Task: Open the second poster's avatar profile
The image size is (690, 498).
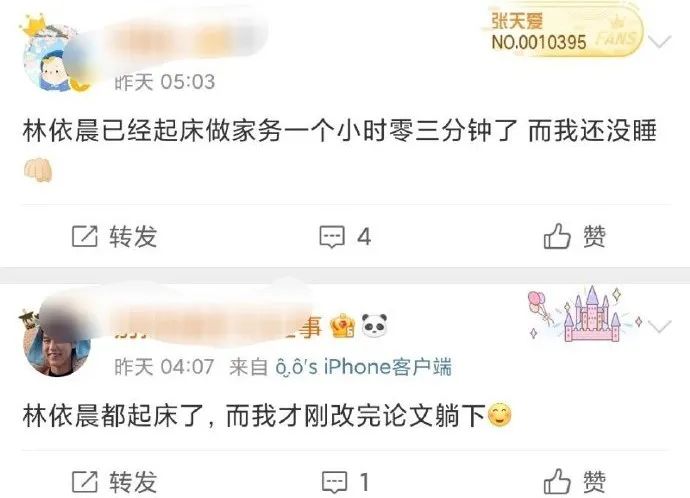Action: (55, 341)
